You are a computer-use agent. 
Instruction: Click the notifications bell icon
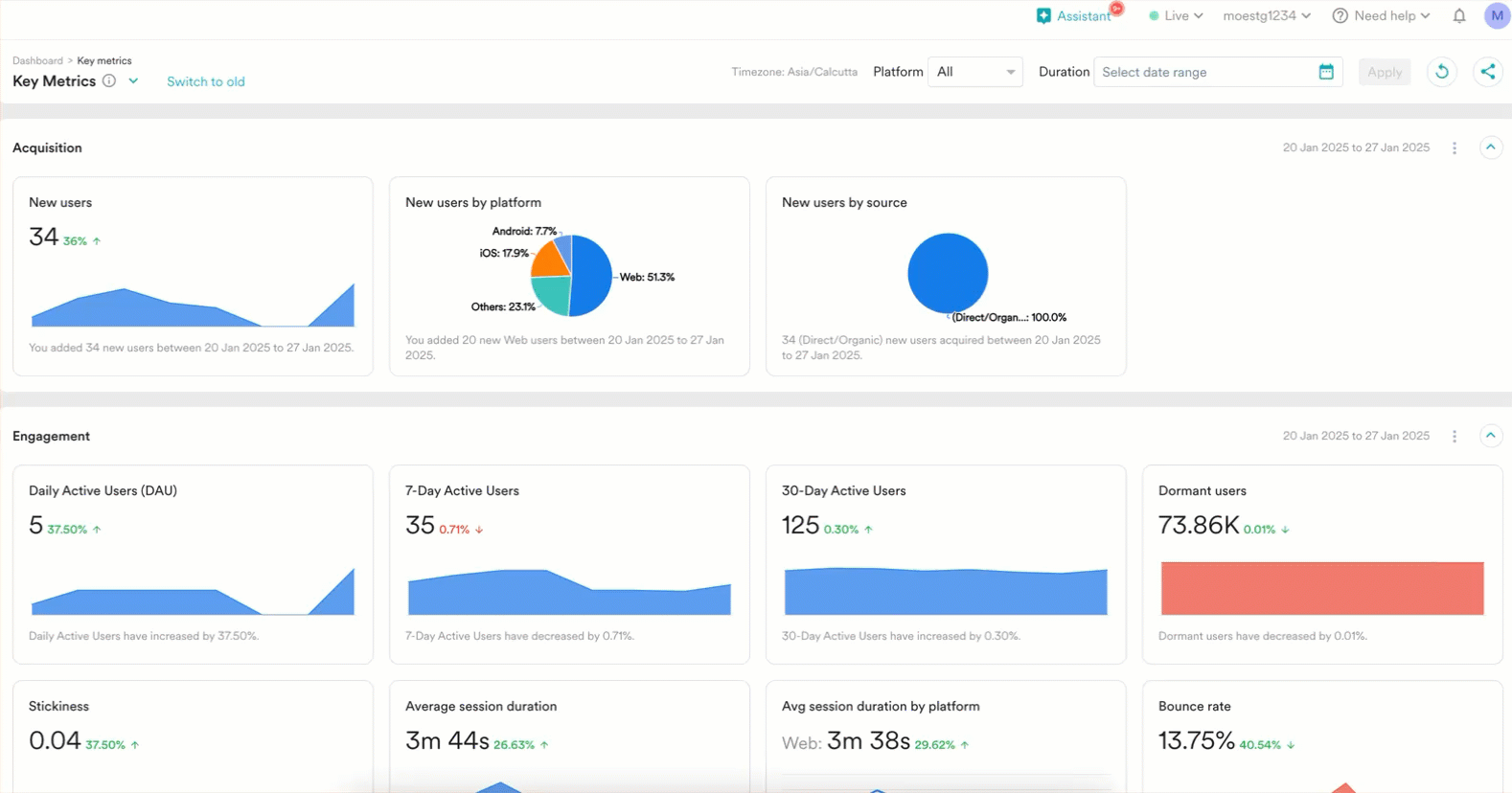click(x=1459, y=16)
